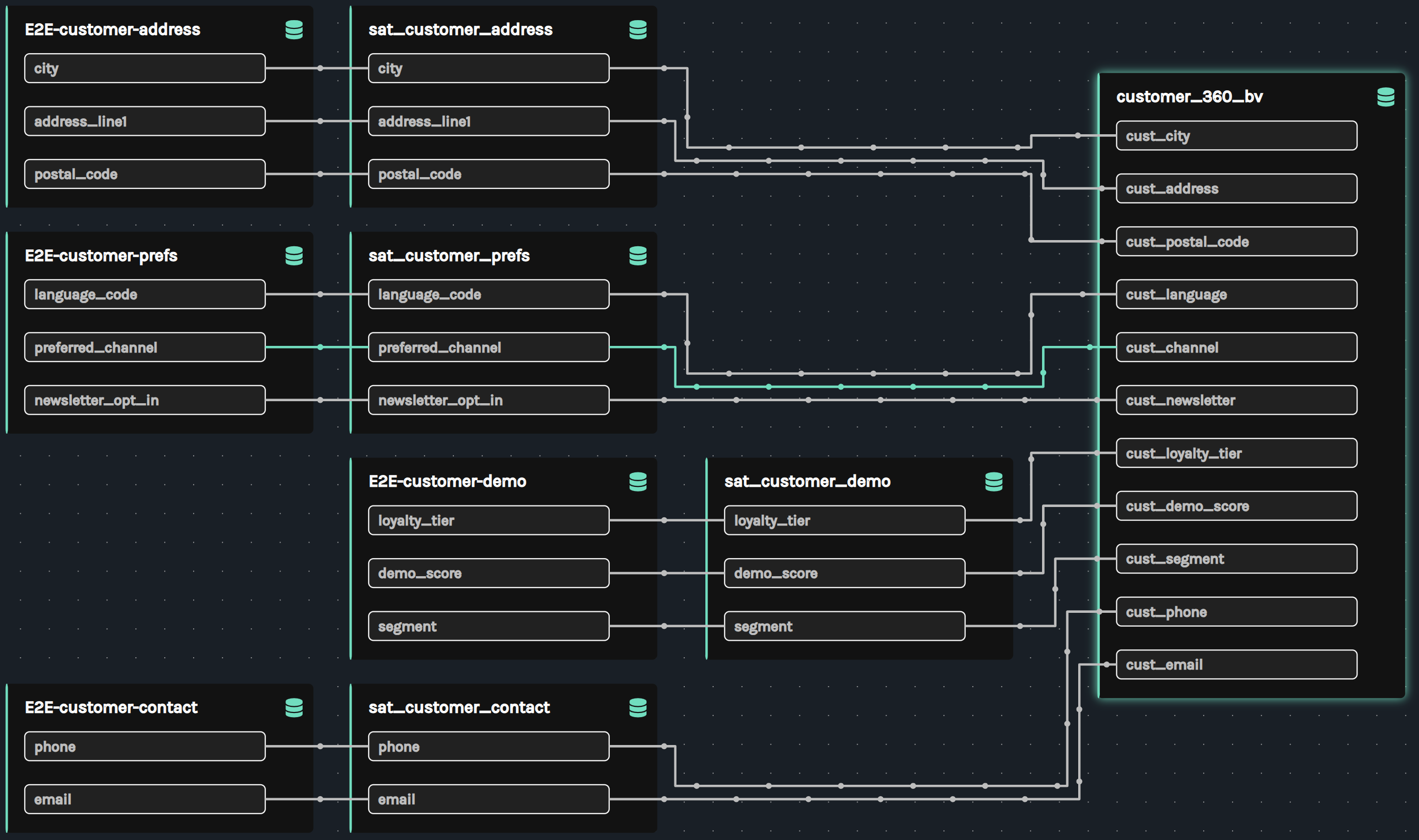1419x840 pixels.
Task: Select language_code in E2E-customer-prefs
Action: 145,294
